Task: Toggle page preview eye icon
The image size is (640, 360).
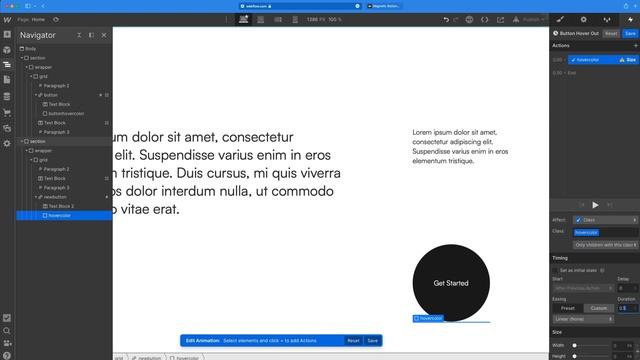Action: [56, 19]
